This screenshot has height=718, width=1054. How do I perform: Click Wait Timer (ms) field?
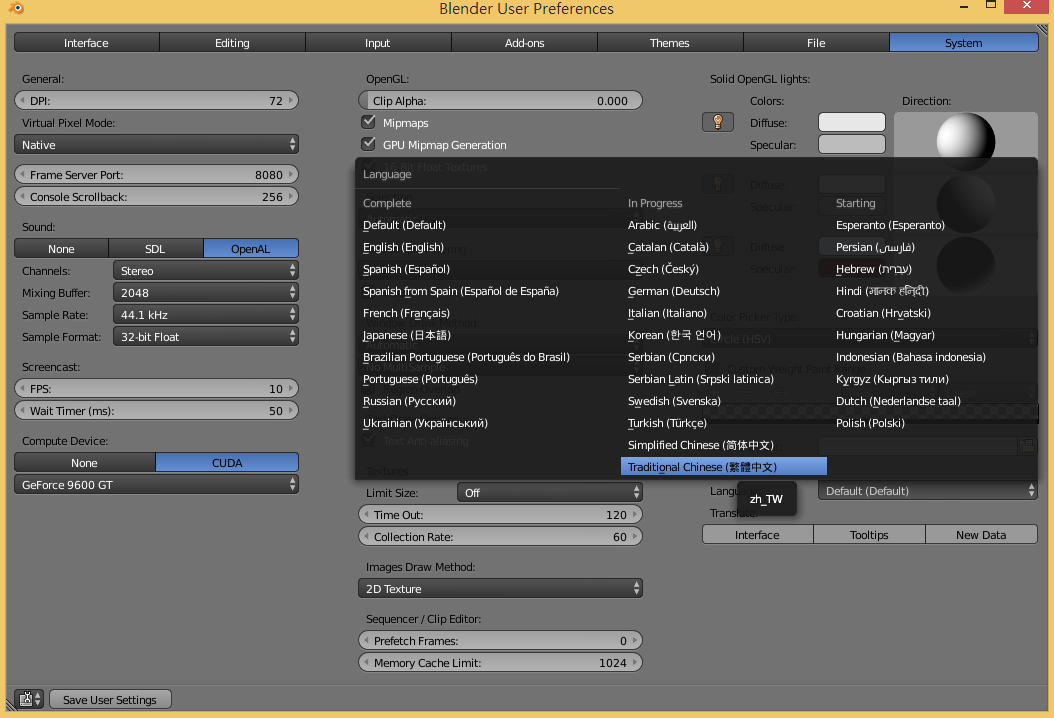coord(156,411)
